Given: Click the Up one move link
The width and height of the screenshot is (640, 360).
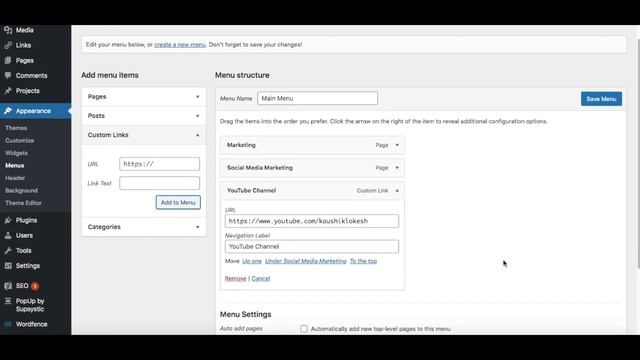Looking at the screenshot, I should point(252,261).
